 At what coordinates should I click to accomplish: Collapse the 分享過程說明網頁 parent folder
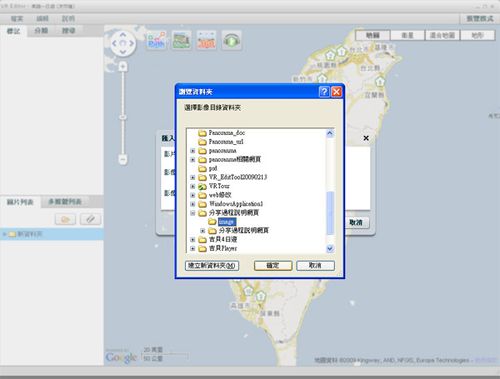(193, 213)
